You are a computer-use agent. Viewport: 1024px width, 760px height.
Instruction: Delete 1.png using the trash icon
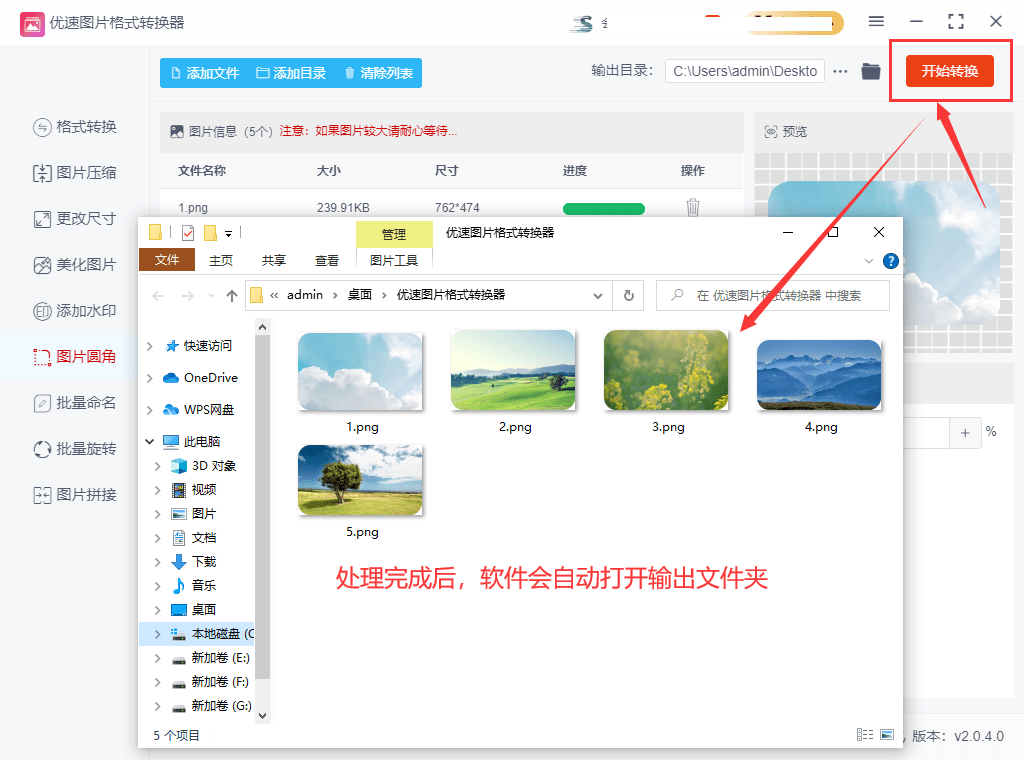click(x=693, y=208)
